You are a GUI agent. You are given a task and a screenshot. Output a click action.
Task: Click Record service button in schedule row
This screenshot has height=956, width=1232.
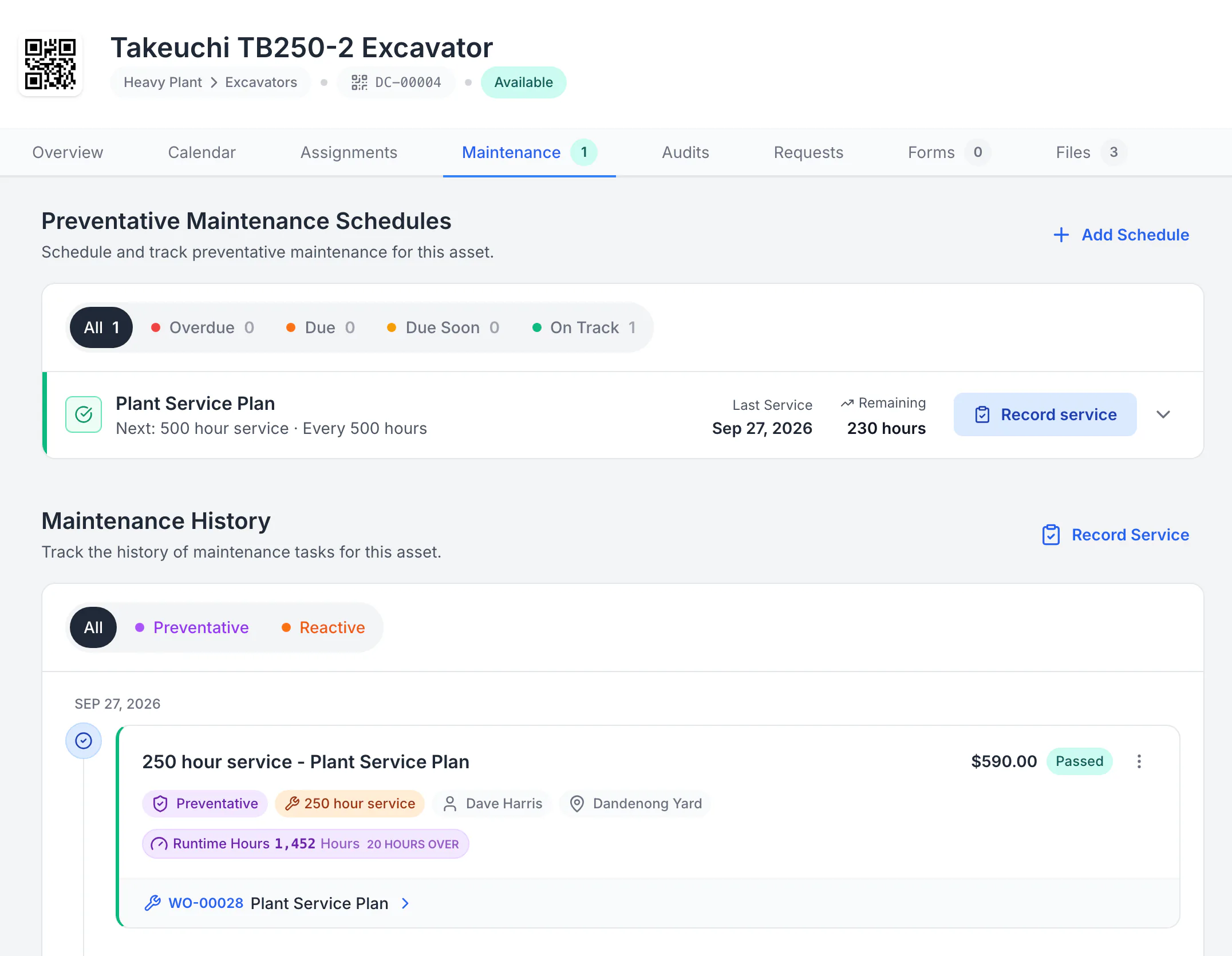coord(1045,414)
